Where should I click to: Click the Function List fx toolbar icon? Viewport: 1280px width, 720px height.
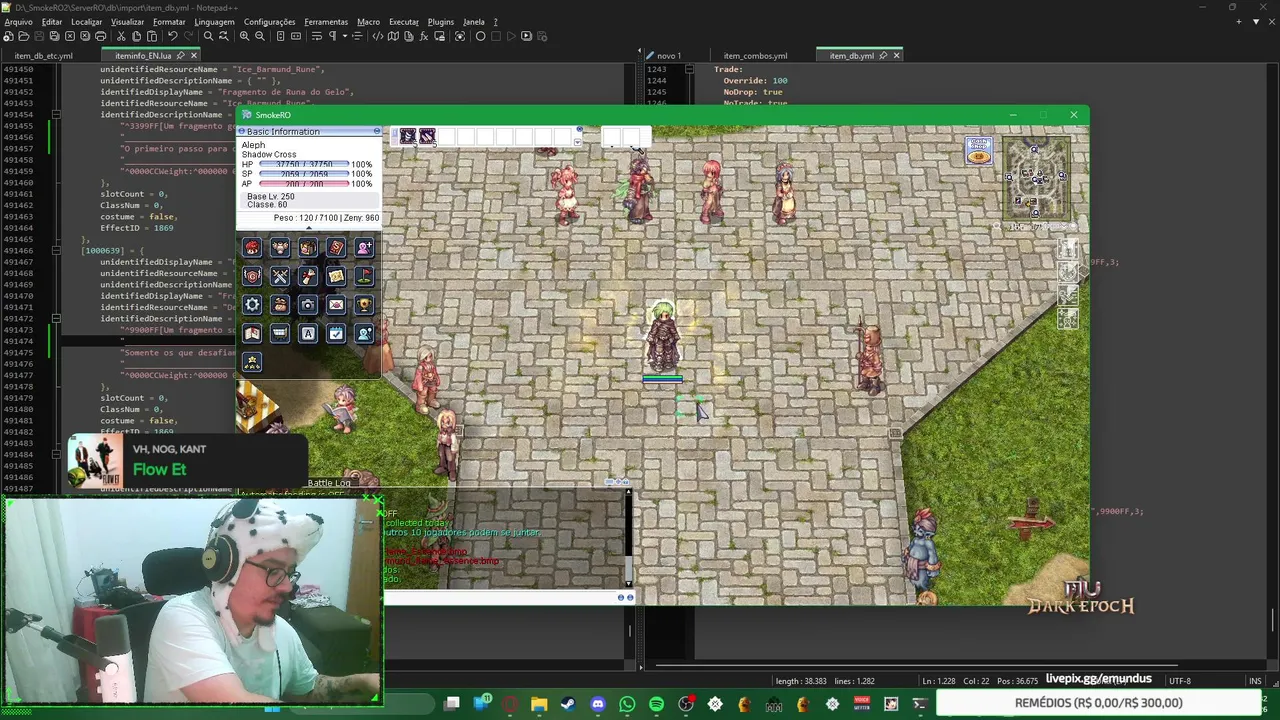(424, 36)
